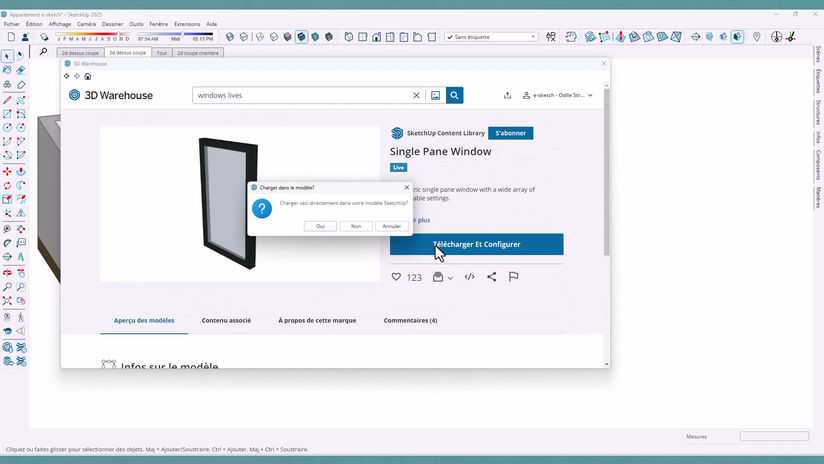Open the Sans étiquette tag dropdown
This screenshot has height=464, width=824.
(491, 37)
